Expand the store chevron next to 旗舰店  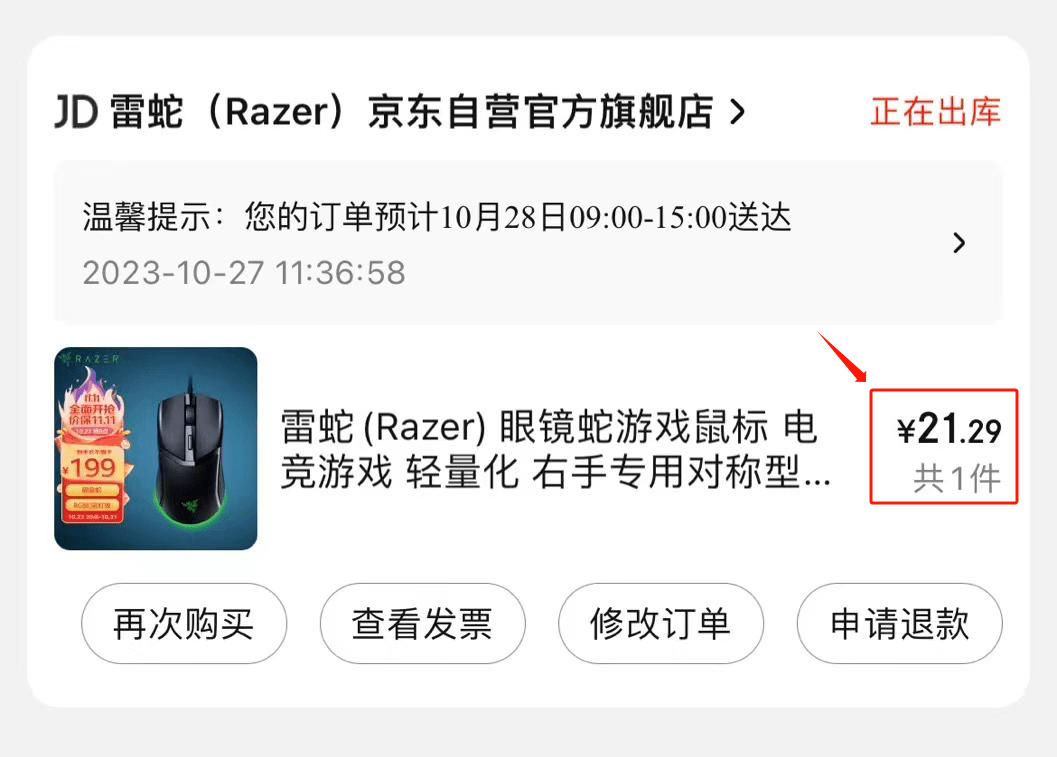click(x=738, y=112)
